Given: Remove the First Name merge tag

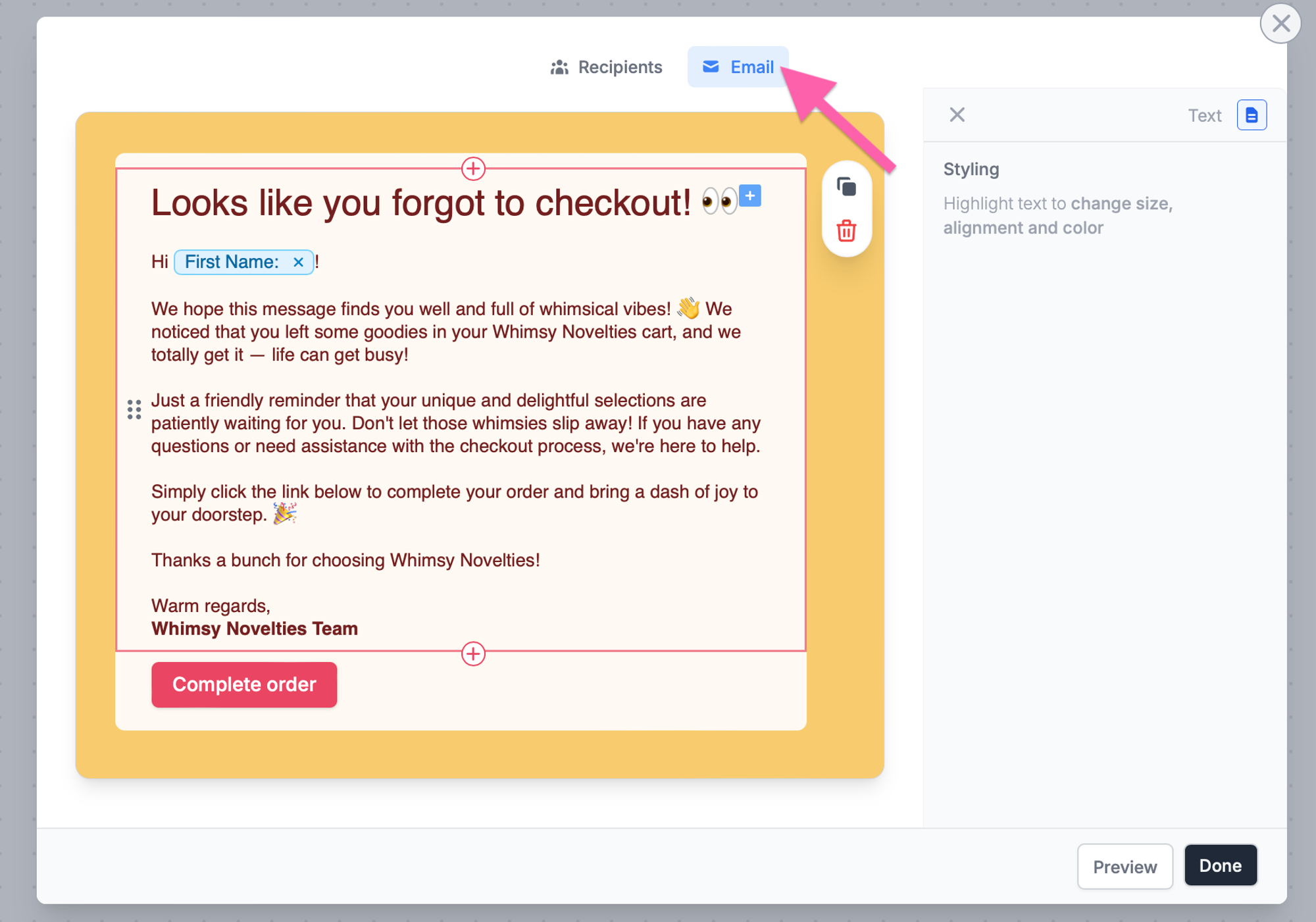Looking at the screenshot, I should pos(300,261).
